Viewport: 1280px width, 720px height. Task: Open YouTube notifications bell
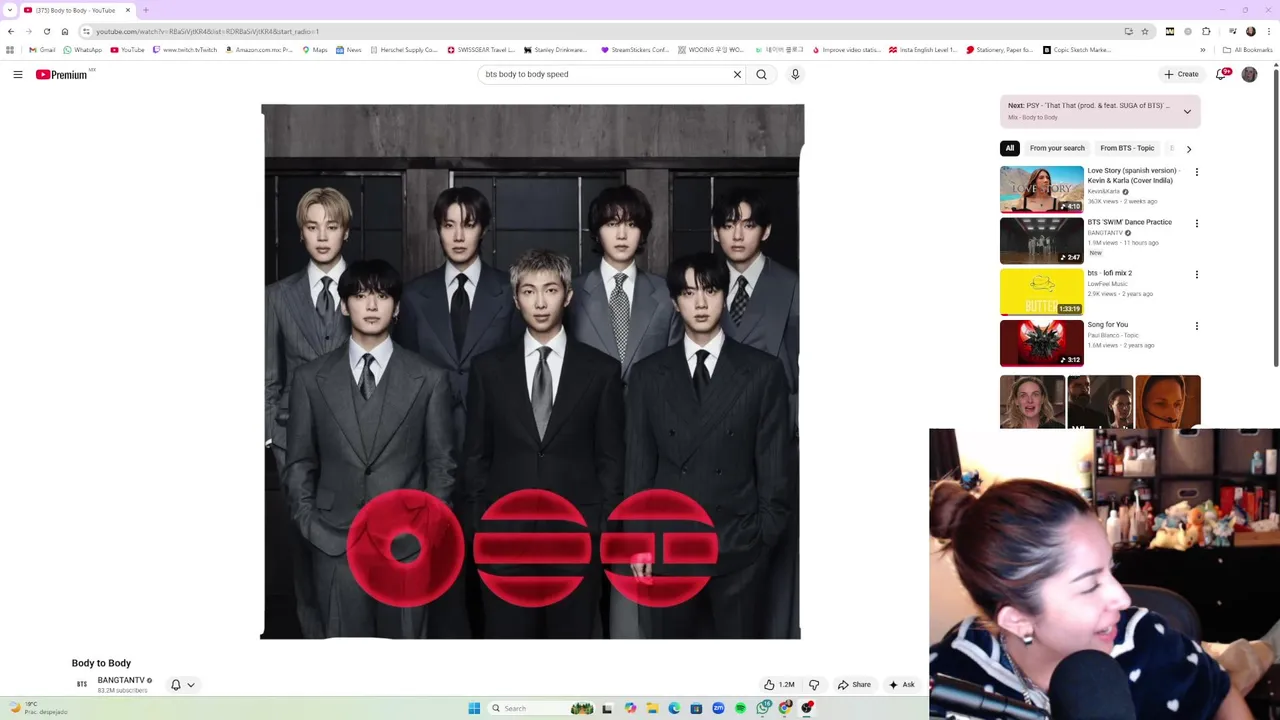1222,74
